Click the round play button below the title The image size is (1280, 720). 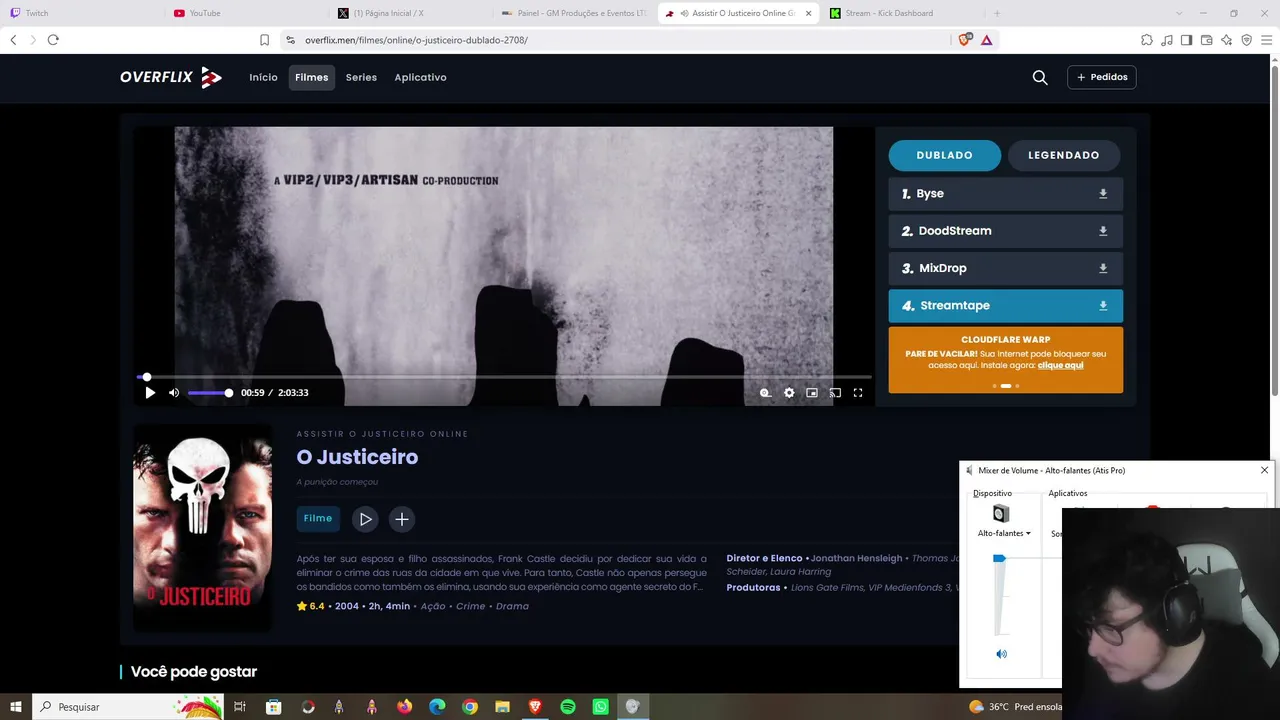[365, 519]
